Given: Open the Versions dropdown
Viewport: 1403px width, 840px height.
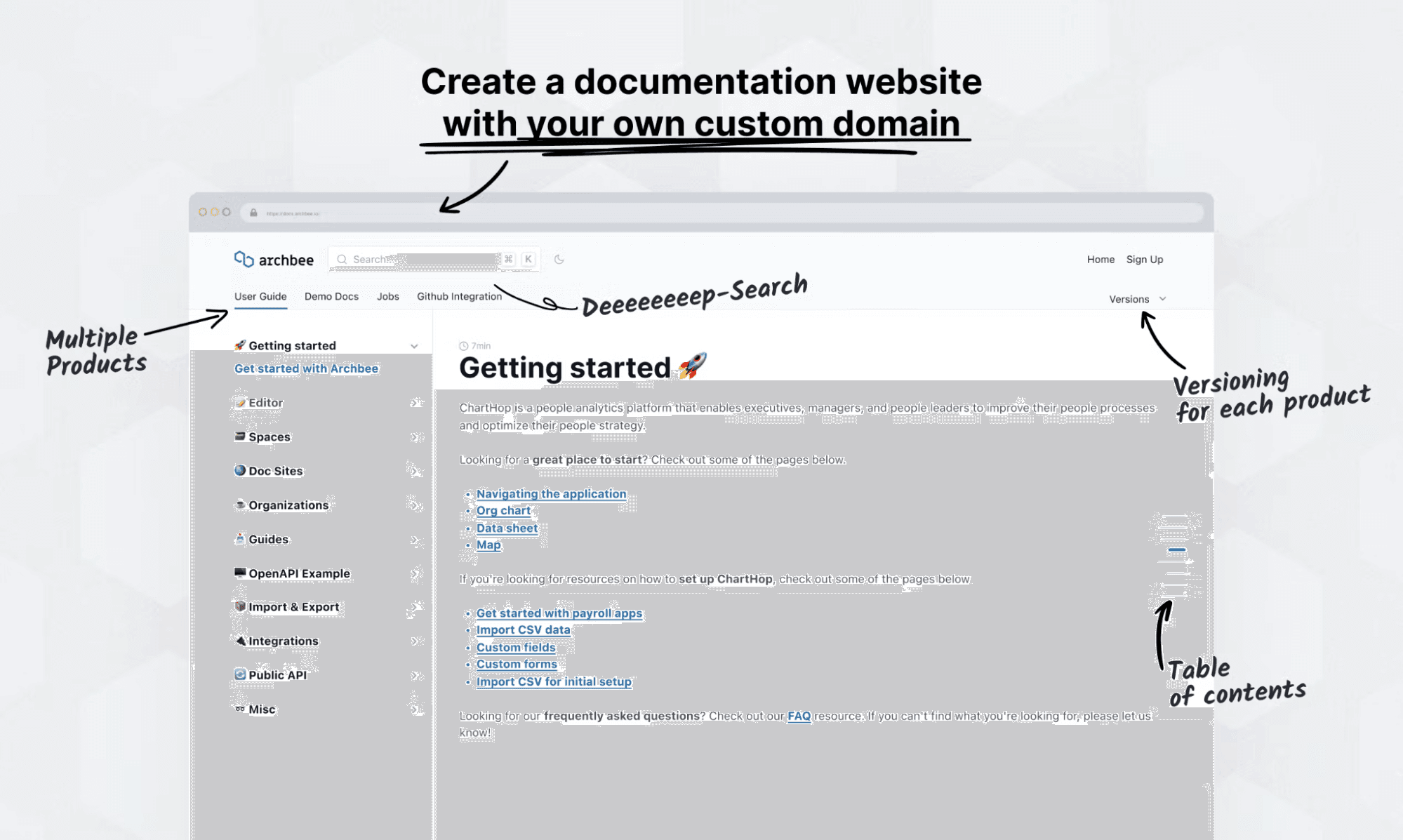Looking at the screenshot, I should 1137,299.
